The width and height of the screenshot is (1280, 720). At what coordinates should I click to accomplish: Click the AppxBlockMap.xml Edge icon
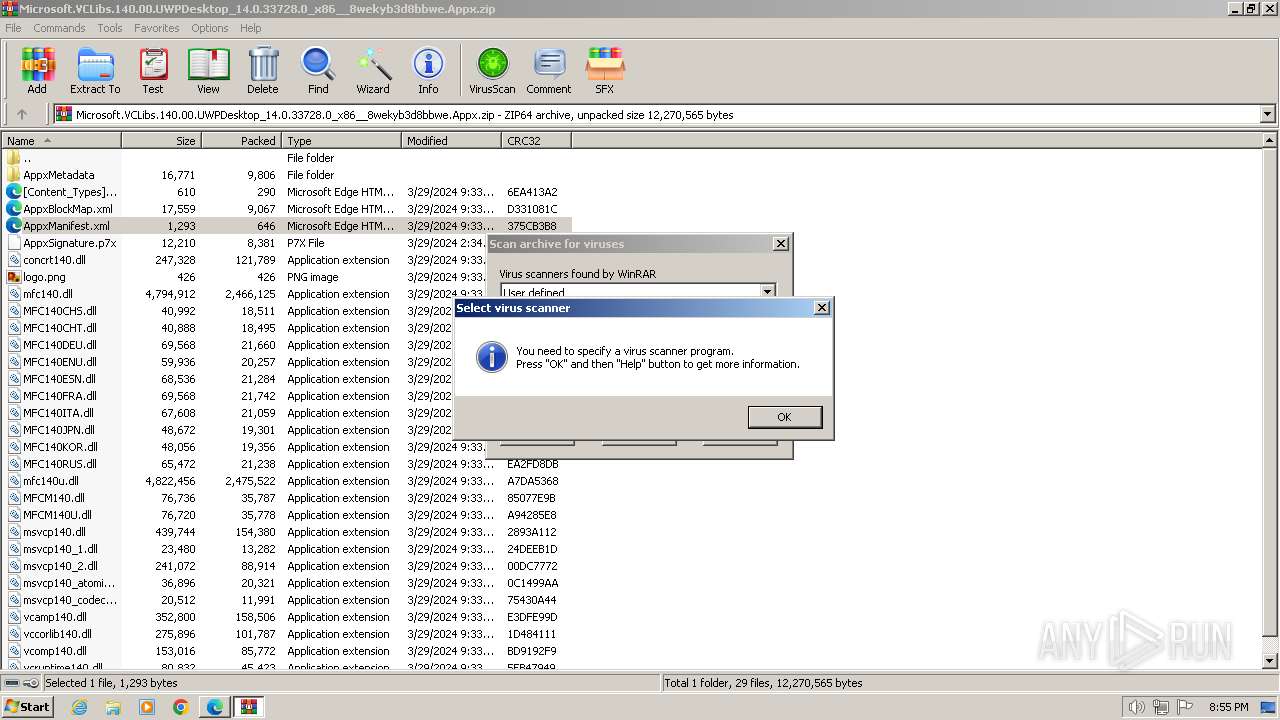[14, 209]
